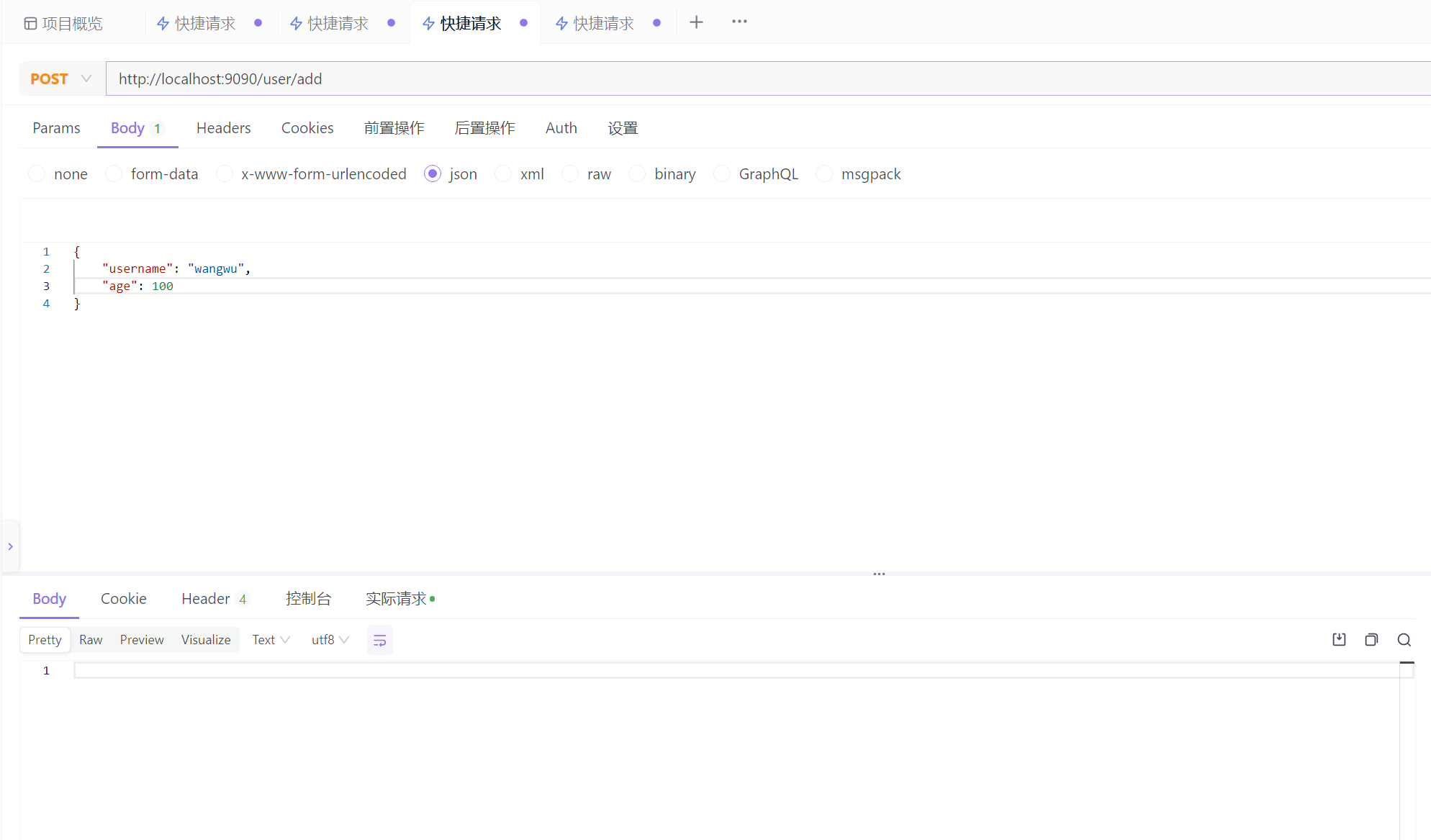The height and width of the screenshot is (840, 1431).
Task: Open the response Body tab
Action: [49, 599]
